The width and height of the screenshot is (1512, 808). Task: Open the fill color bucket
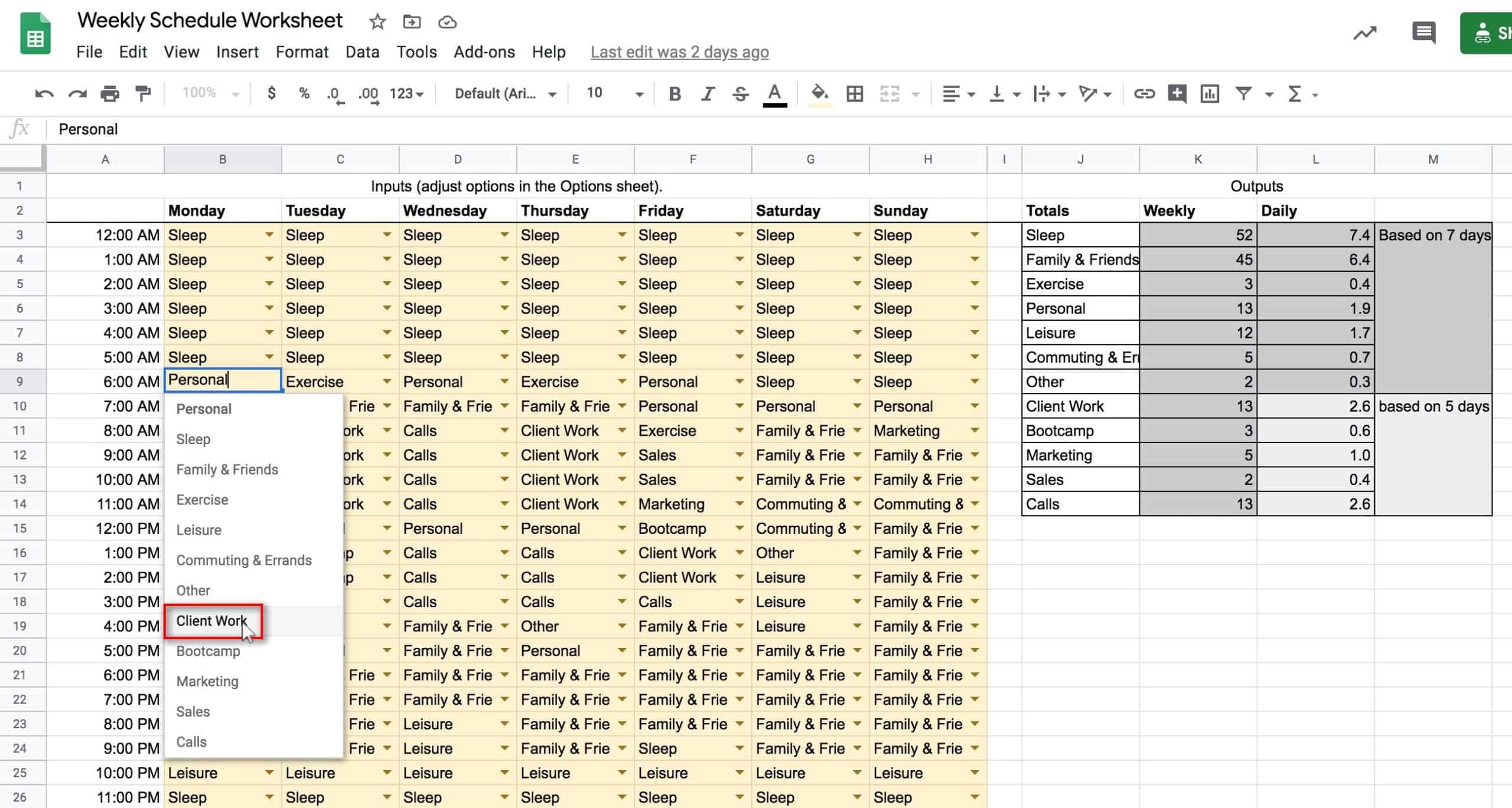click(820, 95)
